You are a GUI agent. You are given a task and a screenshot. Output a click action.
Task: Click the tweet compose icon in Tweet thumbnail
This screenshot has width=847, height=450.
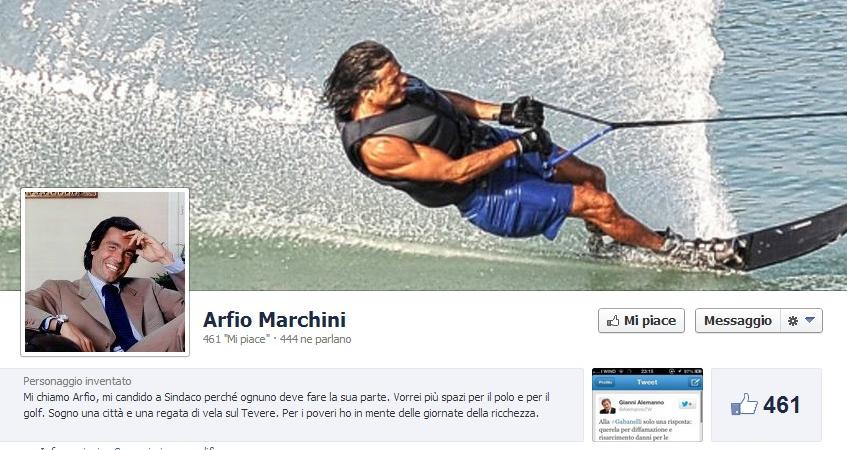click(695, 382)
